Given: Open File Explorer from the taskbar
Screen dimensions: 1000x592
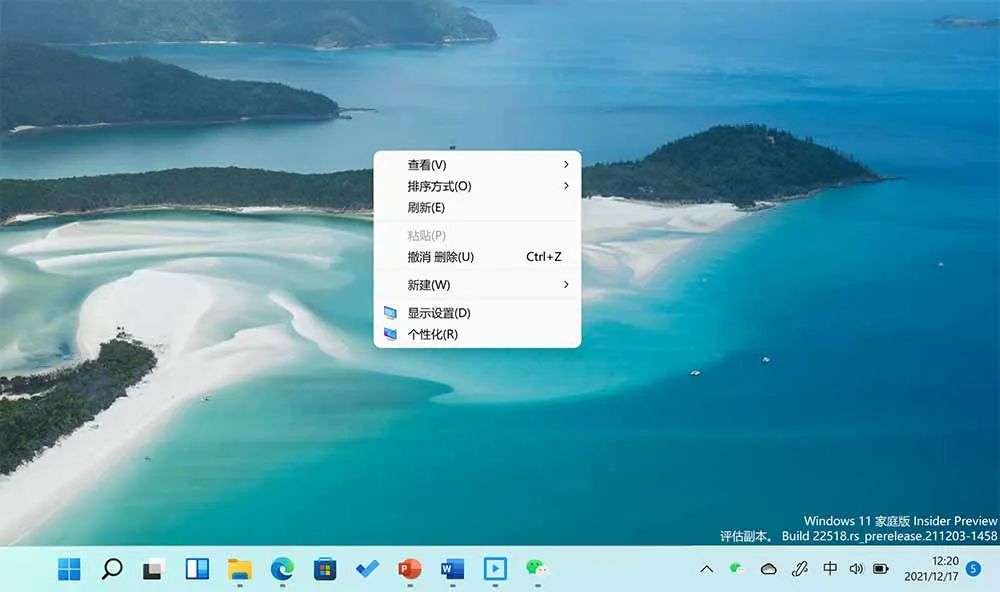Looking at the screenshot, I should (x=240, y=568).
